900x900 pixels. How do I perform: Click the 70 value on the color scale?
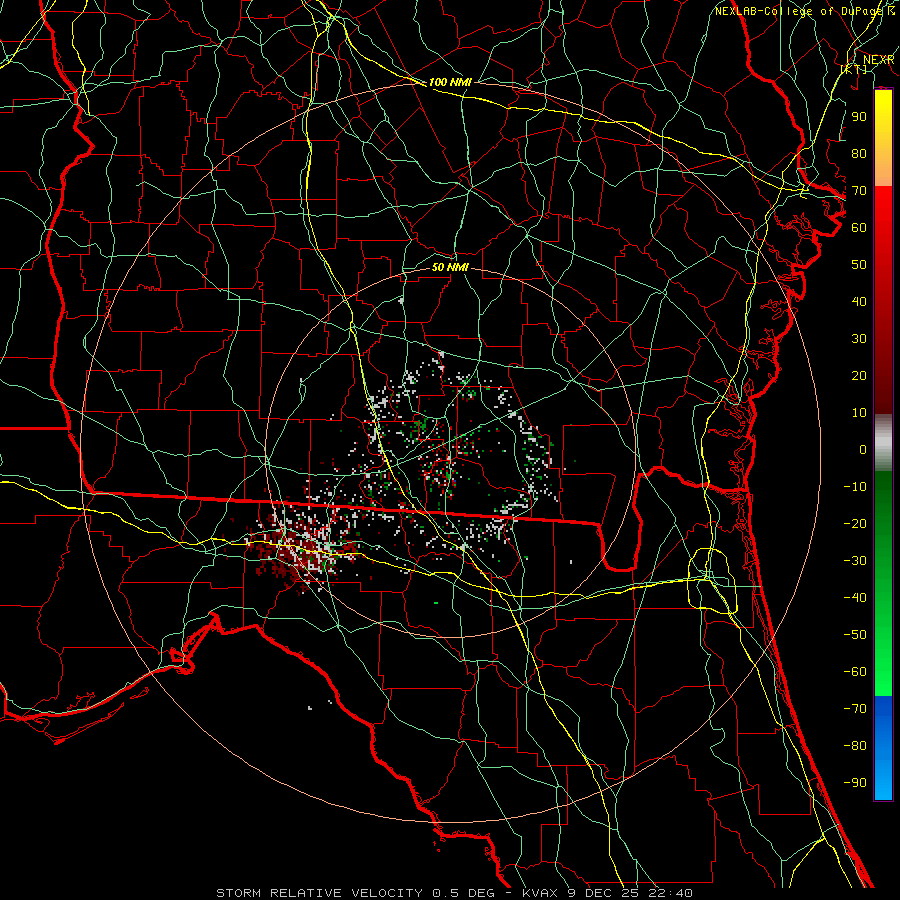point(859,191)
